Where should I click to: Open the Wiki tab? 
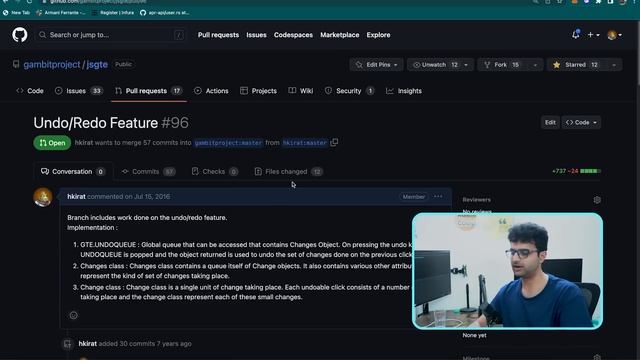click(301, 91)
